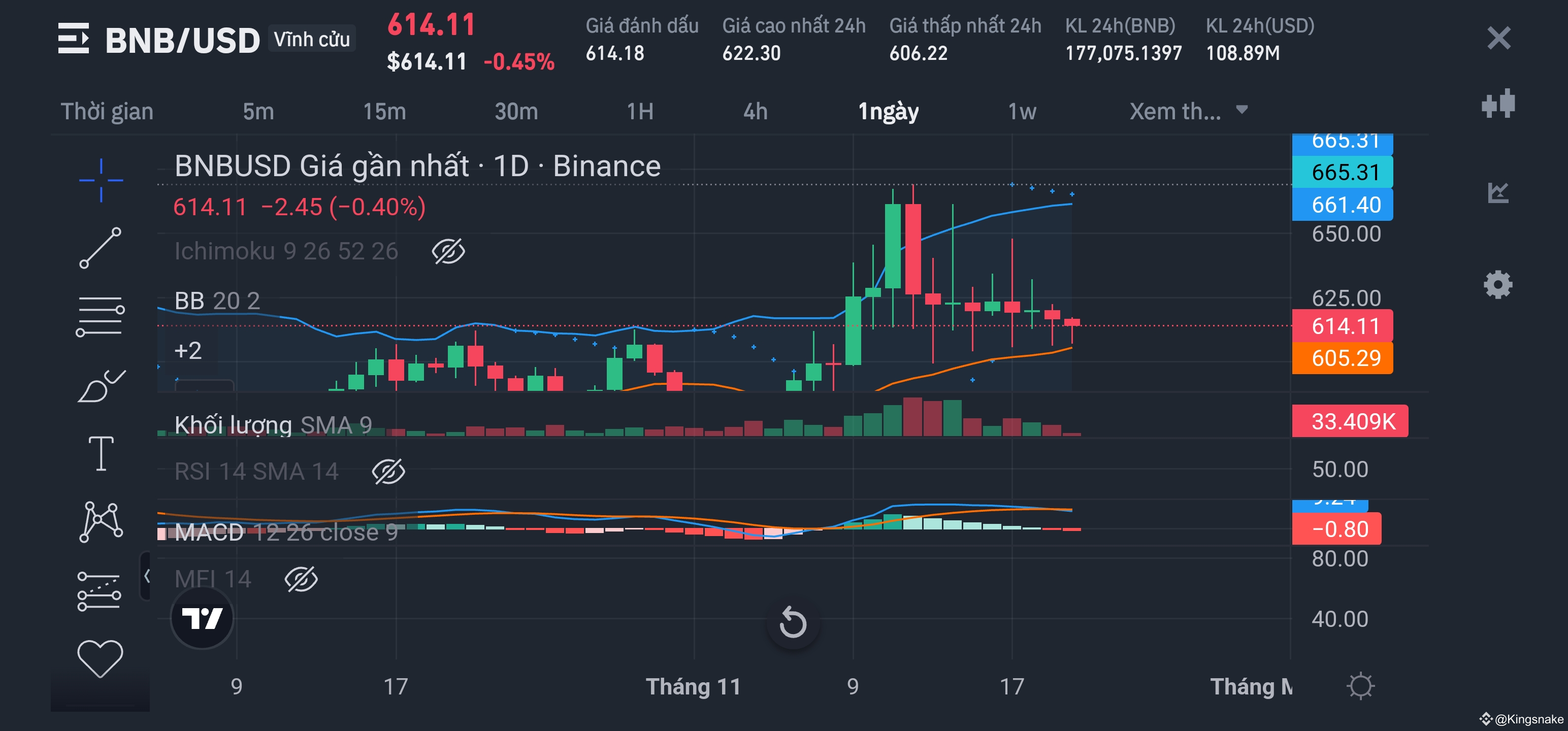This screenshot has width=1568, height=731.
Task: Open the chart patterns tool
Action: (101, 522)
